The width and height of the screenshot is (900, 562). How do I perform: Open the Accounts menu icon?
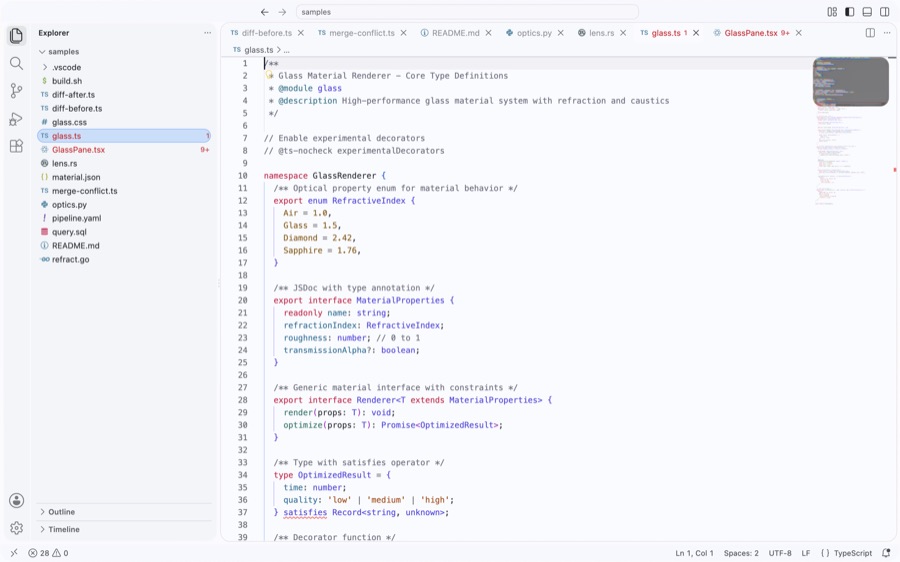point(16,501)
